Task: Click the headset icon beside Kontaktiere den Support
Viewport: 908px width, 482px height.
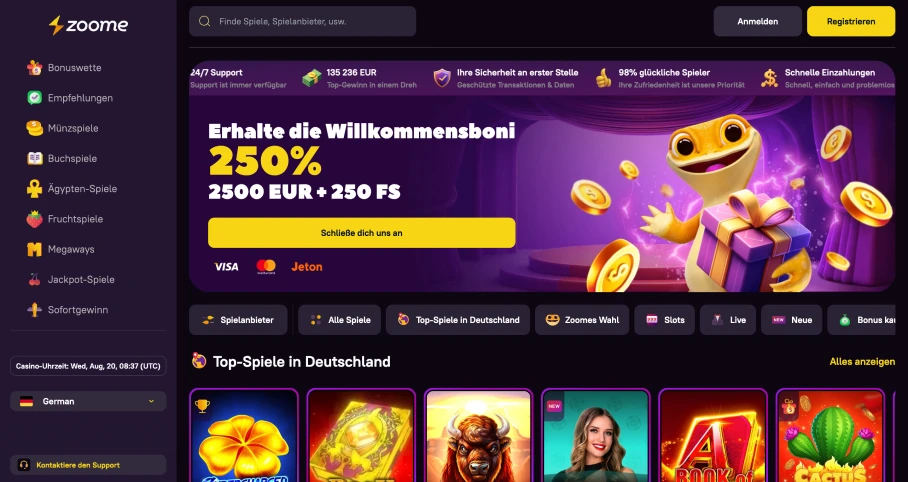Action: (24, 465)
